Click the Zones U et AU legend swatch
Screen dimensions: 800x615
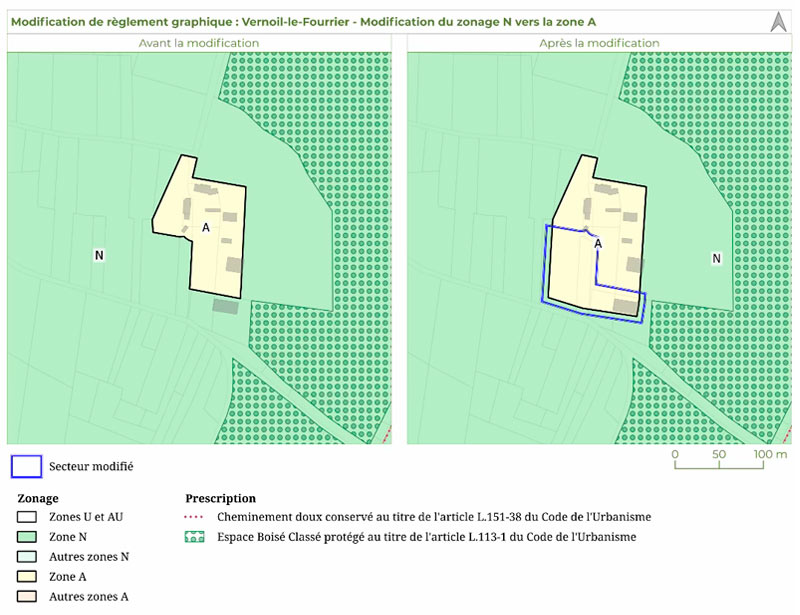[x=27, y=517]
